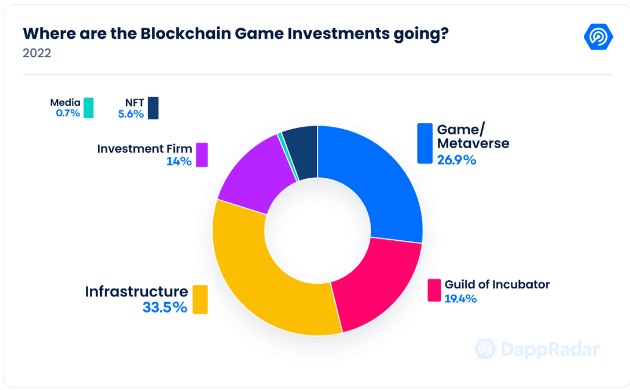The height and width of the screenshot is (390, 630).
Task: Select the Media teal color swatch
Action: pos(89,108)
